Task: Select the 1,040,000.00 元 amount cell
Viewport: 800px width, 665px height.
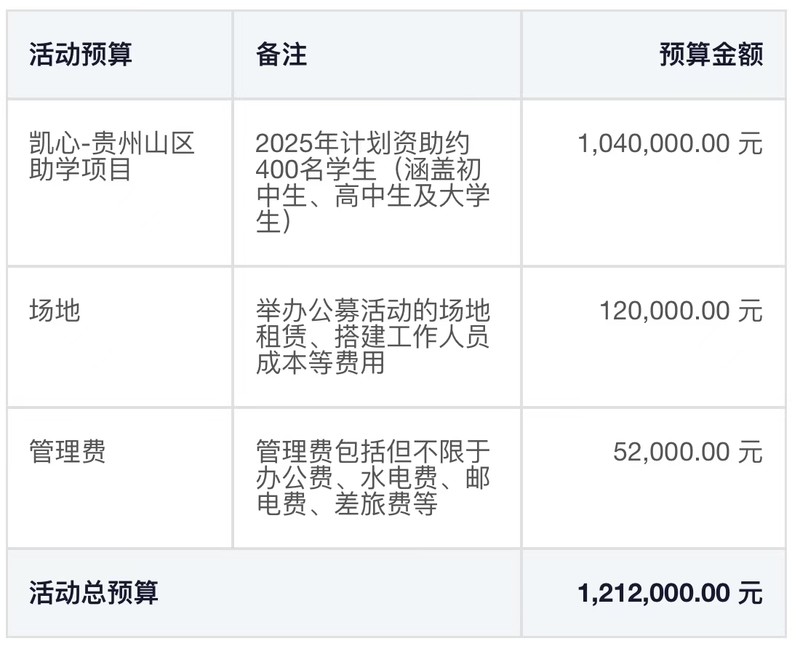Action: [x=670, y=143]
